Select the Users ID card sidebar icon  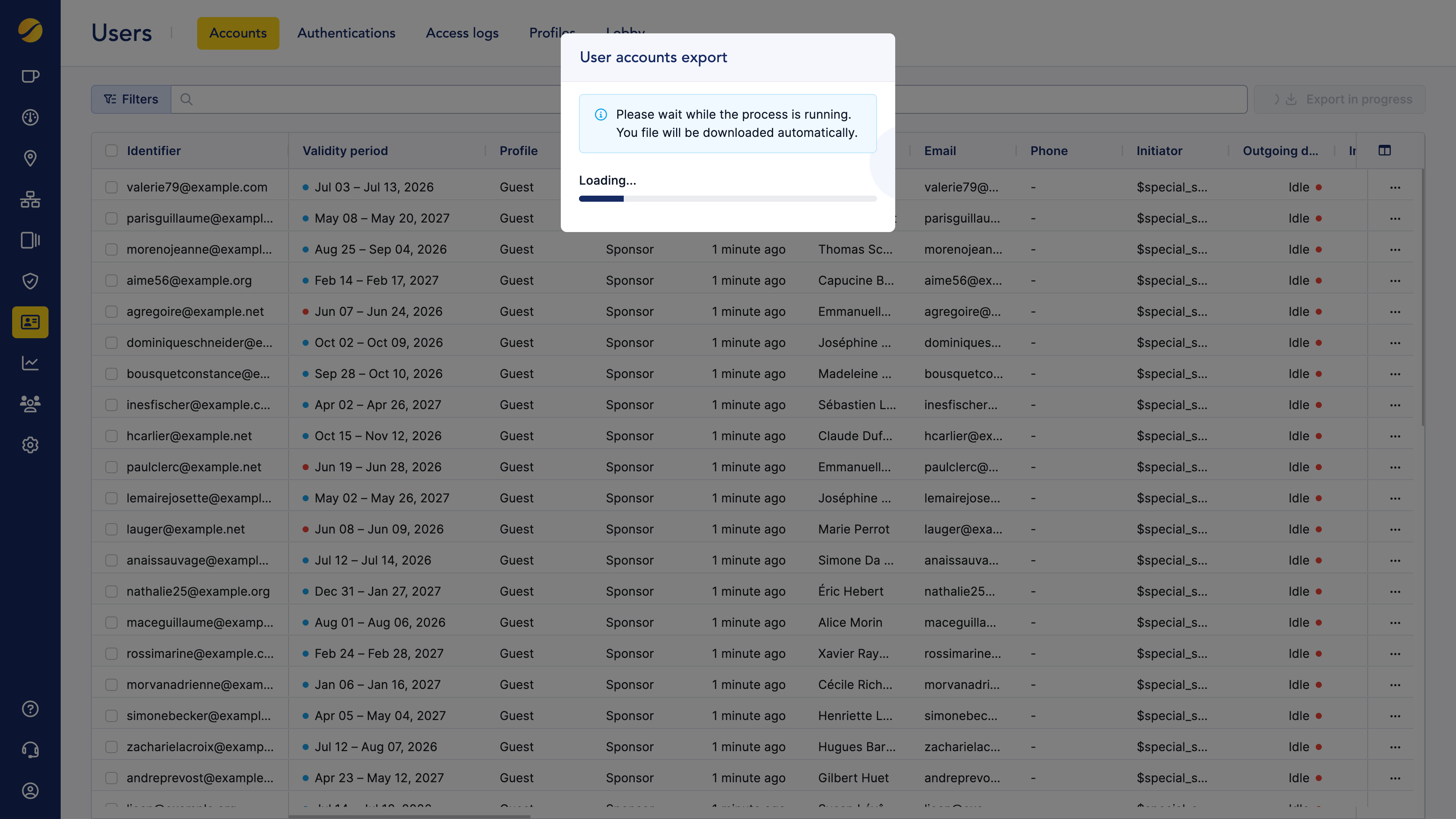click(x=30, y=322)
